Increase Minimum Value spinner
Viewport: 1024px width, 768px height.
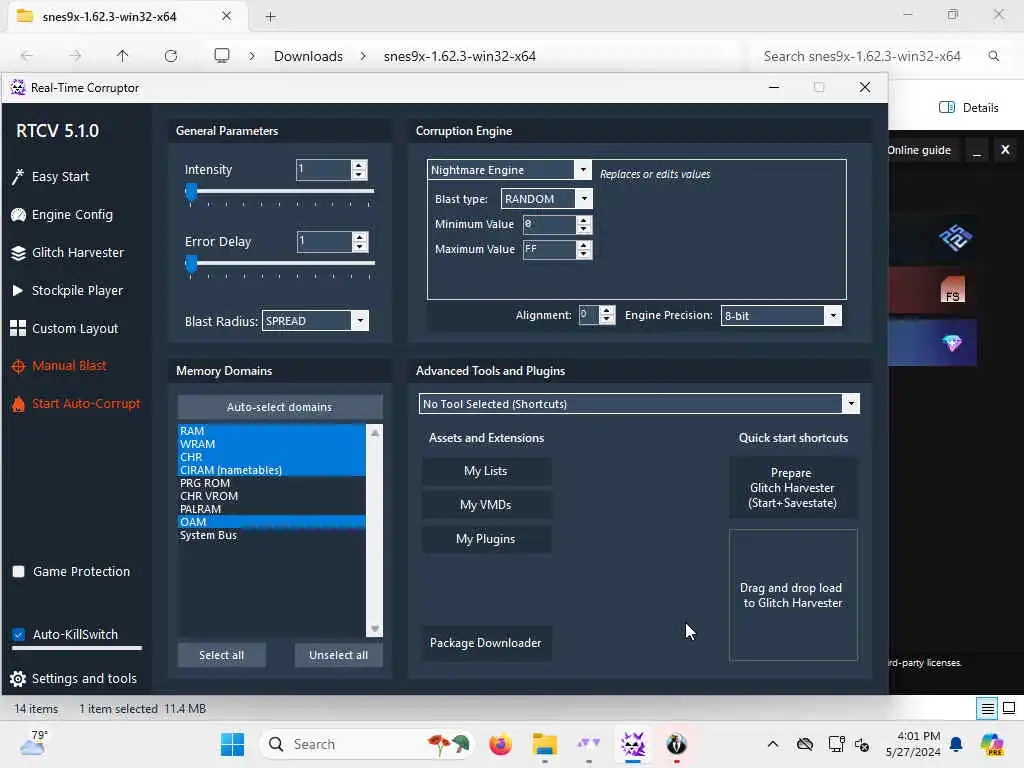[584, 220]
